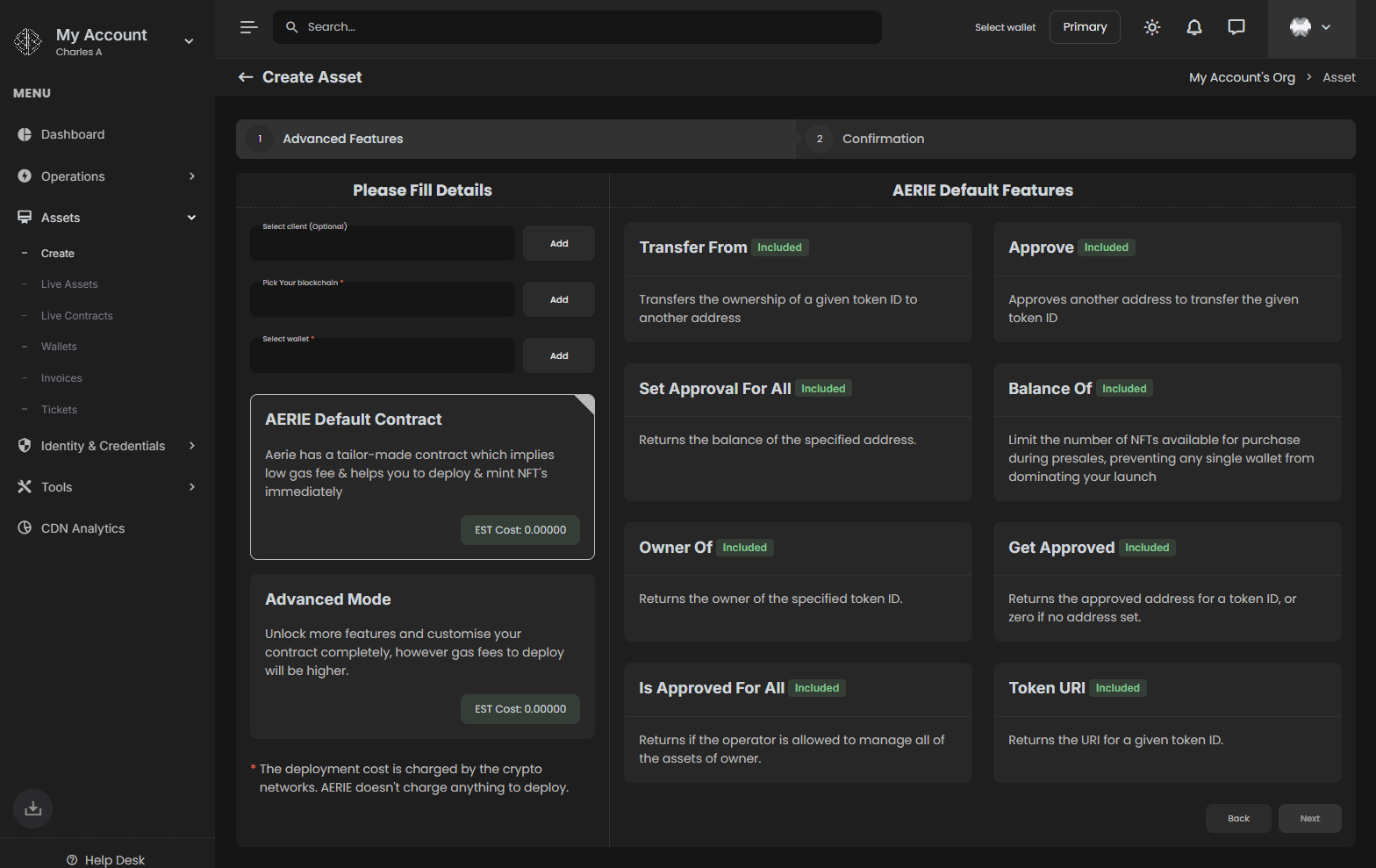
Task: Toggle the hamburger sidebar menu icon
Action: (249, 27)
